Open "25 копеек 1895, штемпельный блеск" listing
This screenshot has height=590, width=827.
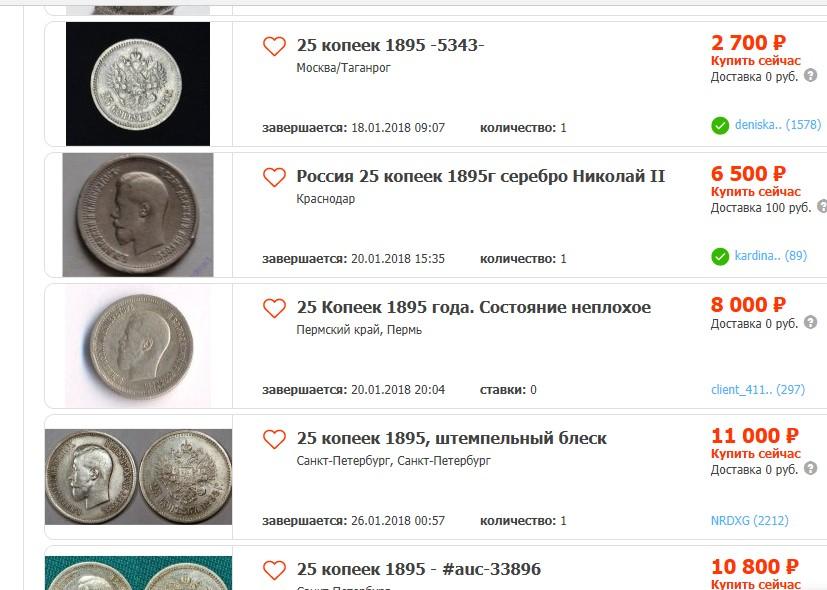pos(451,439)
